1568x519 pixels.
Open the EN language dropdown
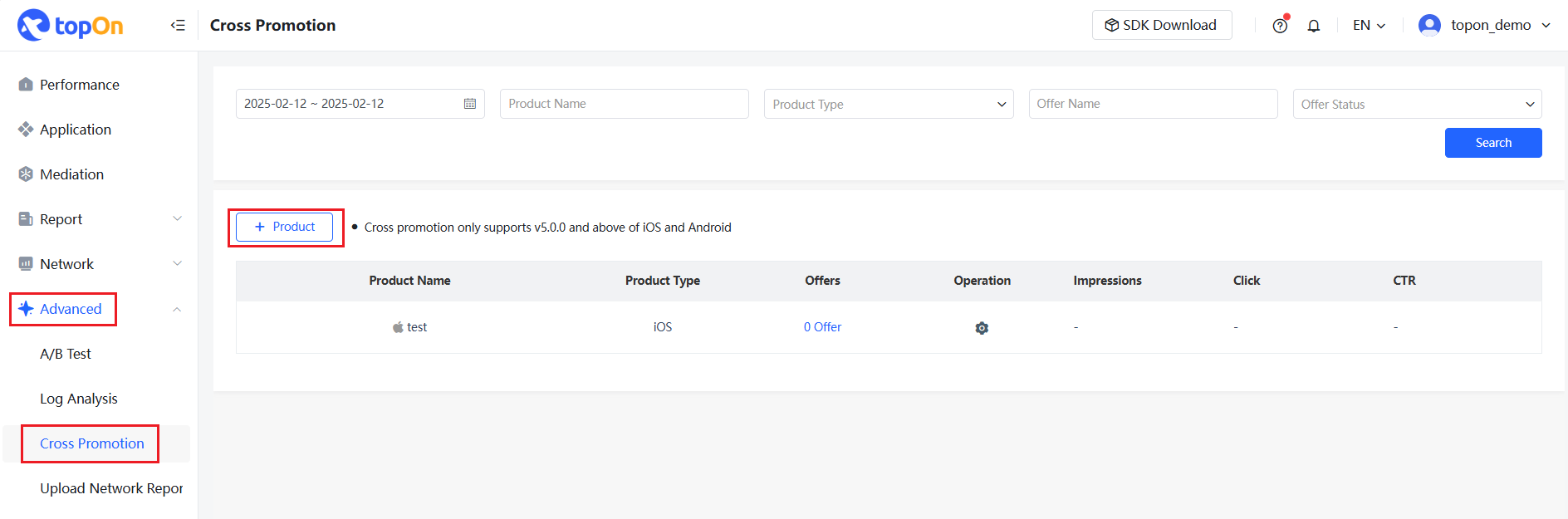[x=1369, y=25]
